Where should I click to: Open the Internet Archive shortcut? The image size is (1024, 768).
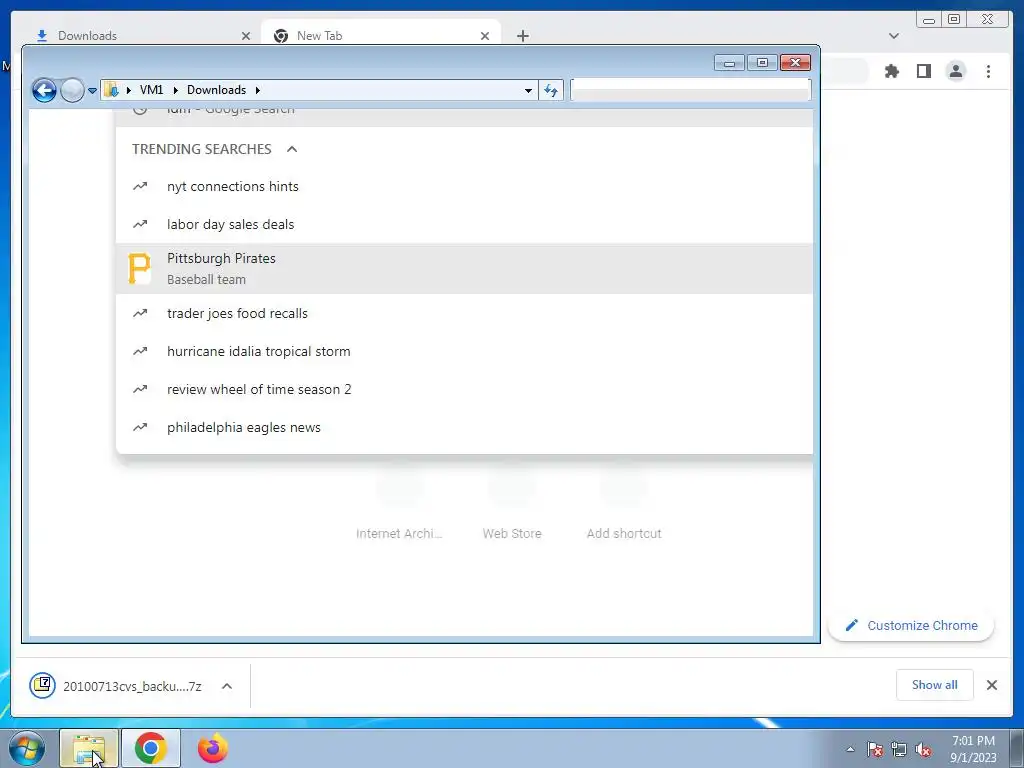click(x=399, y=504)
